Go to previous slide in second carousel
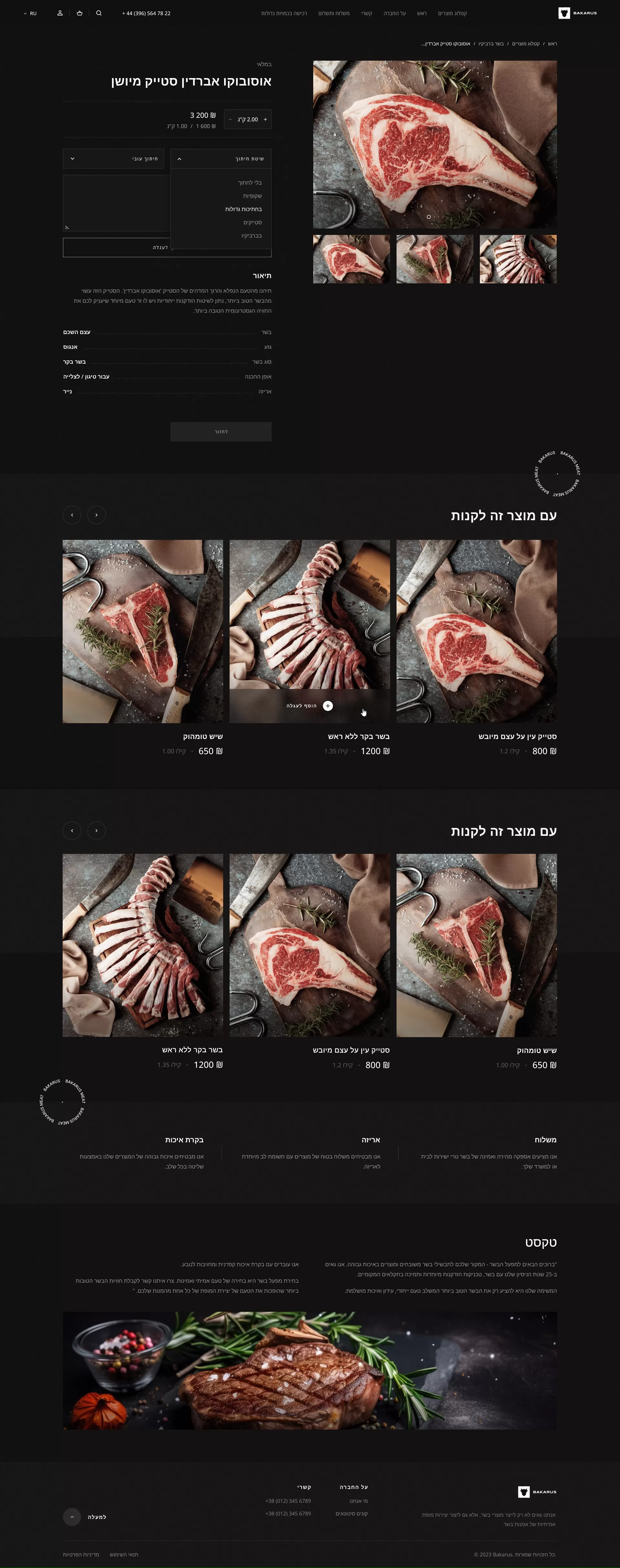Screen dimensions: 620x1568 pos(72,830)
